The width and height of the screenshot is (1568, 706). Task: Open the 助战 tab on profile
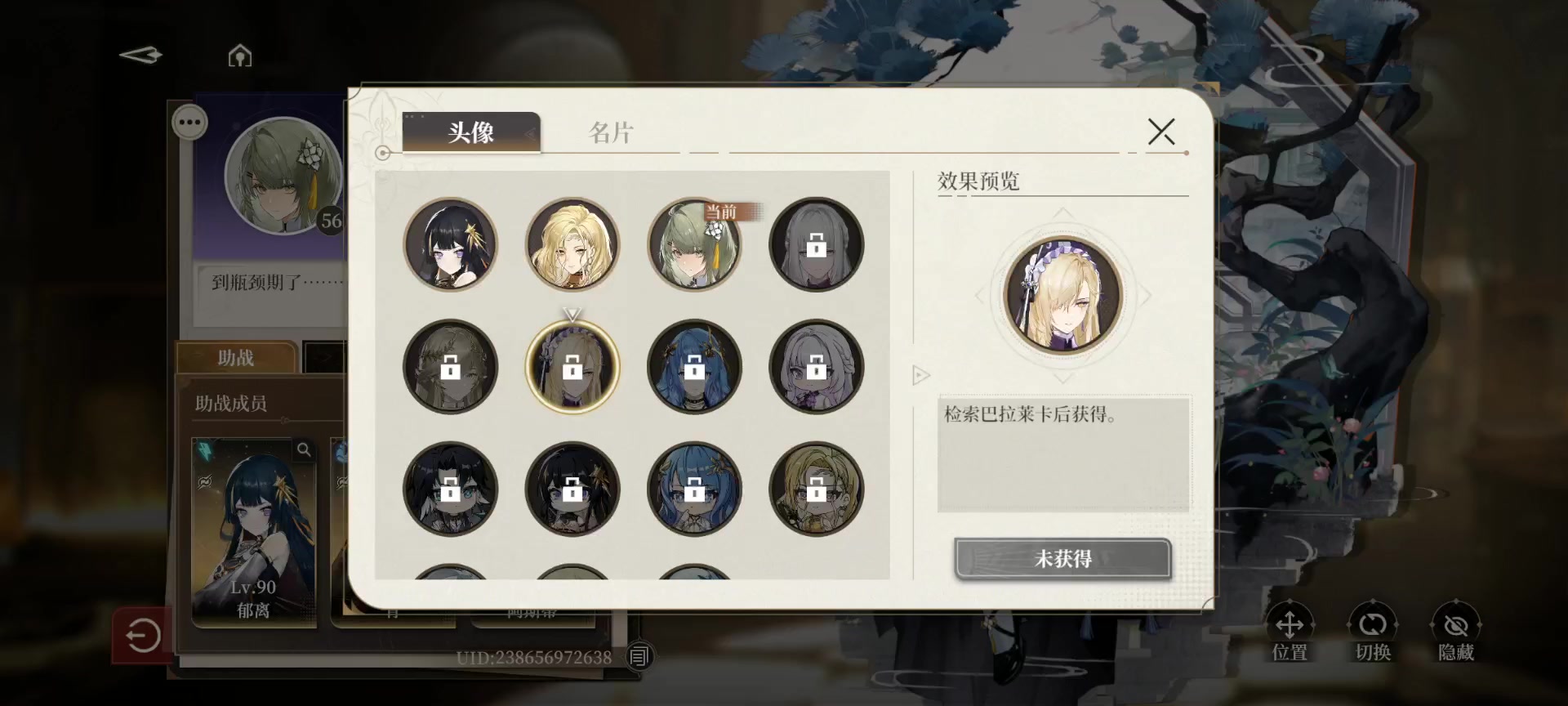click(x=236, y=358)
